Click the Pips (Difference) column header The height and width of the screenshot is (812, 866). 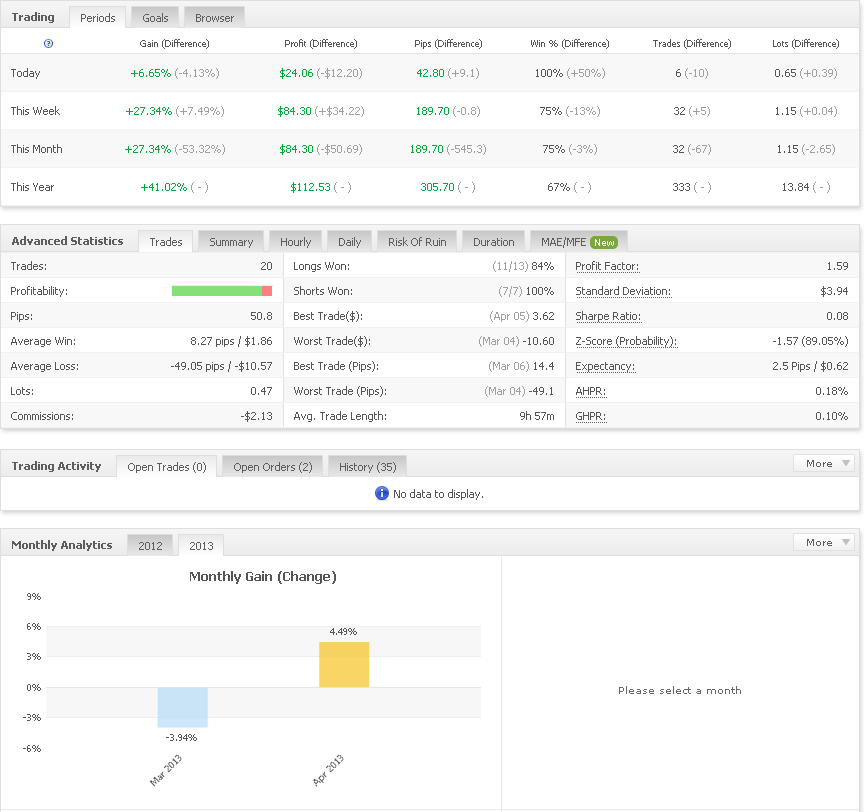click(448, 44)
